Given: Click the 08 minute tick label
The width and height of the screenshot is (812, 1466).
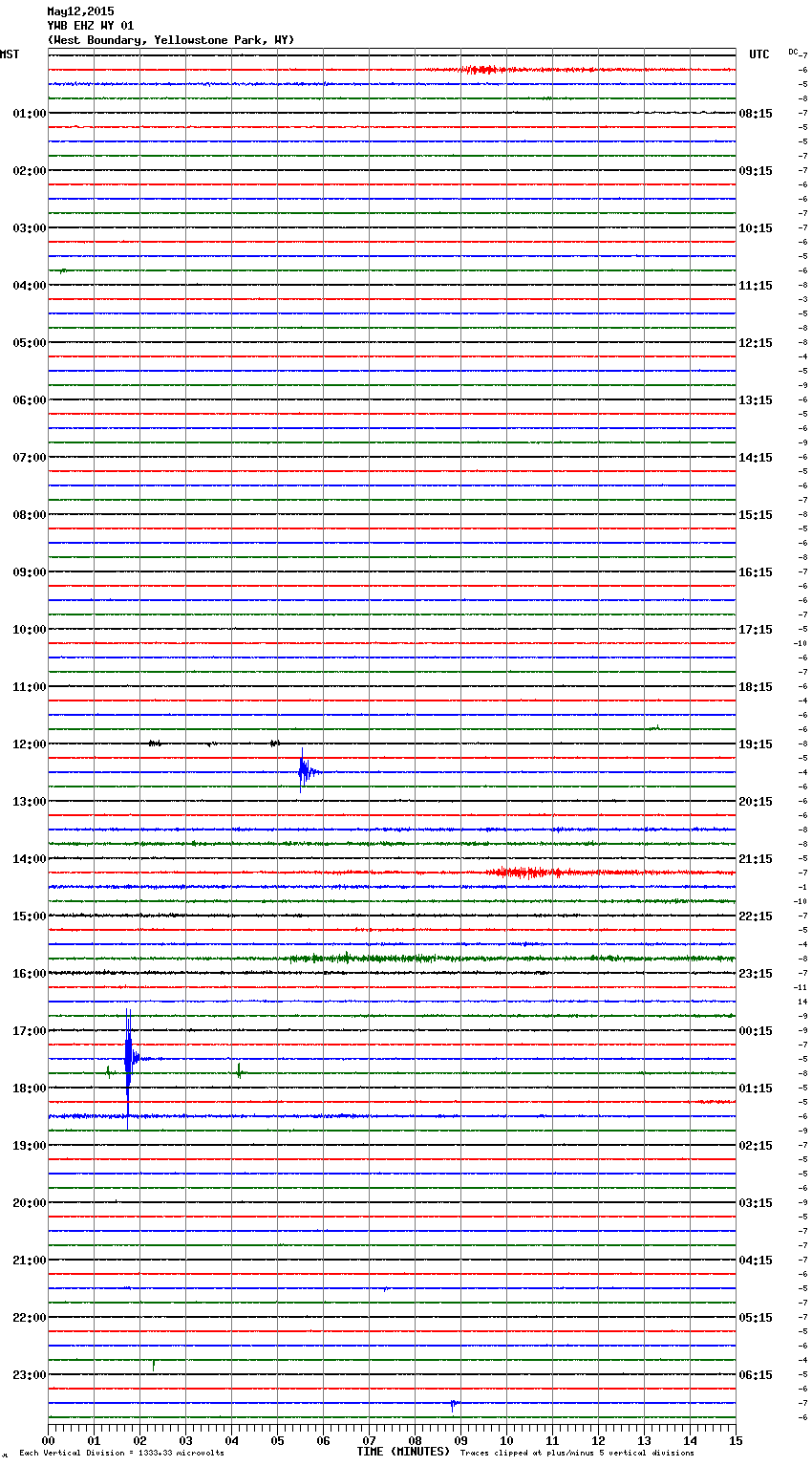Looking at the screenshot, I should pyautogui.click(x=415, y=1440).
